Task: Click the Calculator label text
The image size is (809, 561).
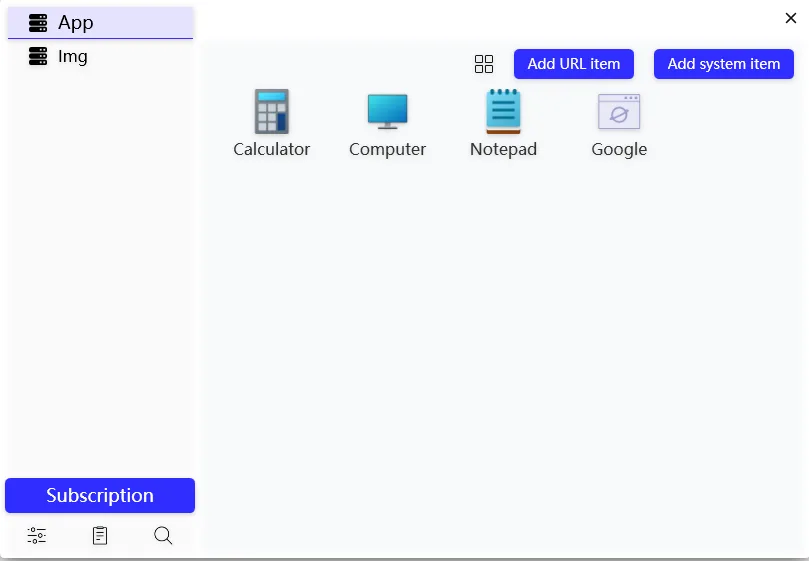Action: pos(271,149)
